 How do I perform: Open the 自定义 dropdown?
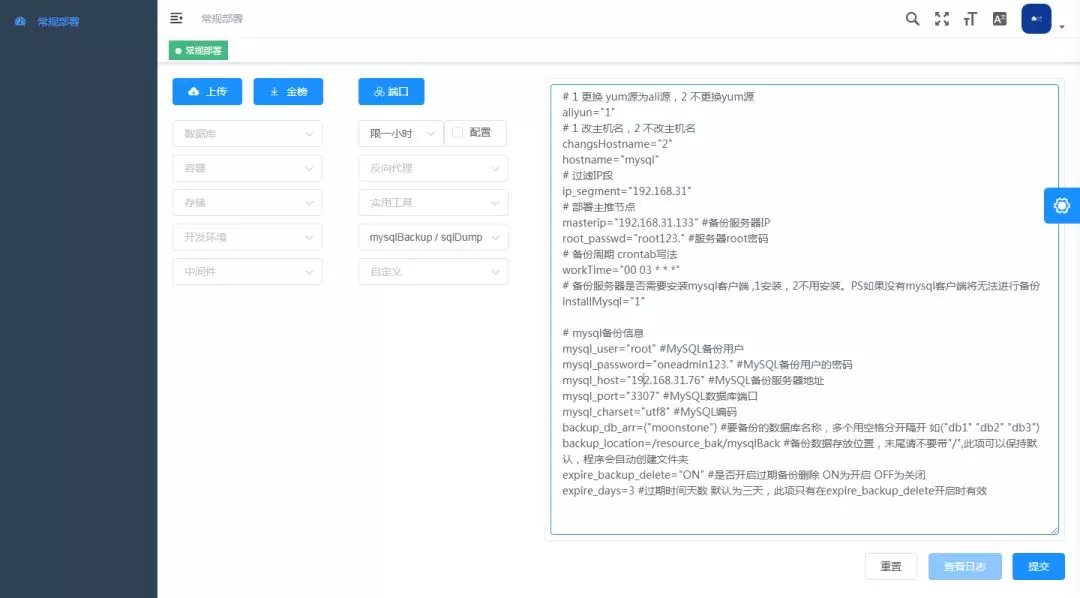point(433,271)
